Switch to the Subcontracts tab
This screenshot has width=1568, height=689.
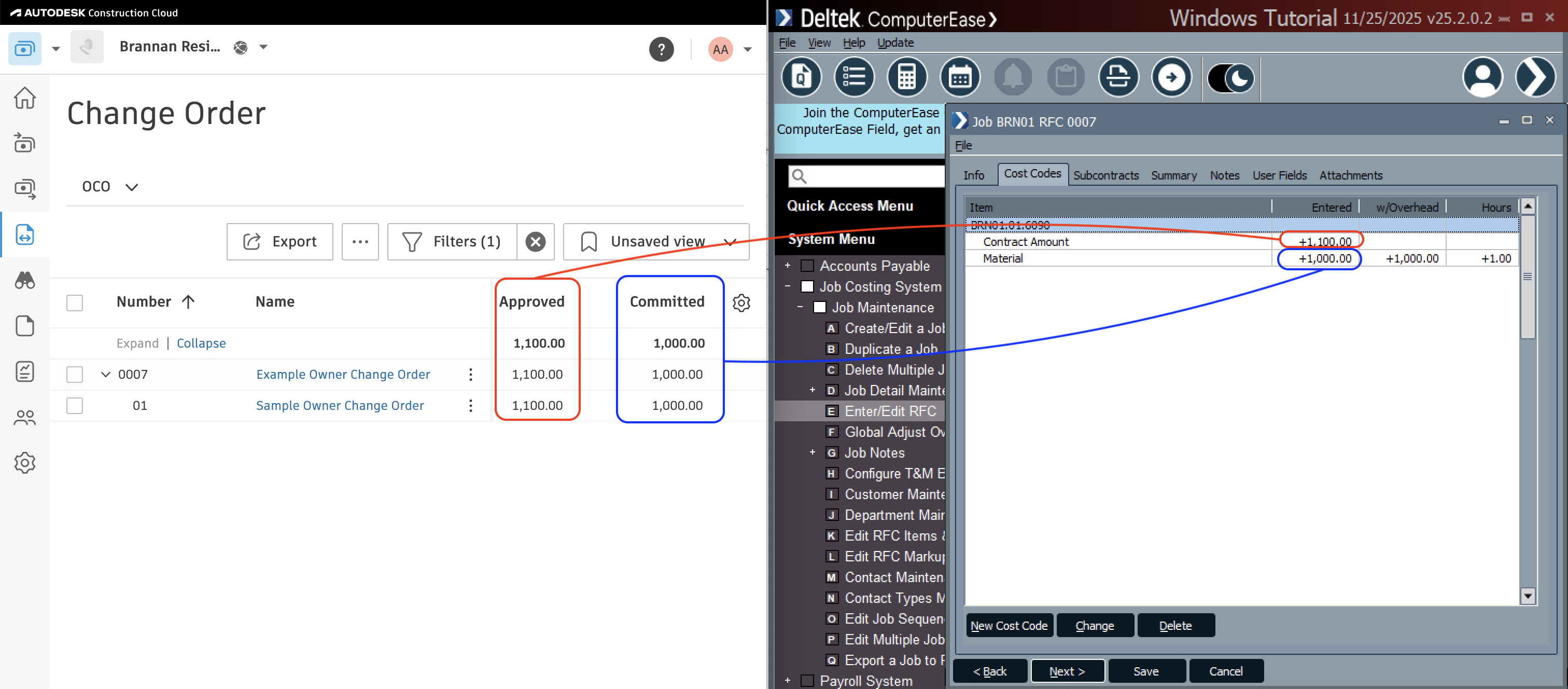click(x=1106, y=175)
